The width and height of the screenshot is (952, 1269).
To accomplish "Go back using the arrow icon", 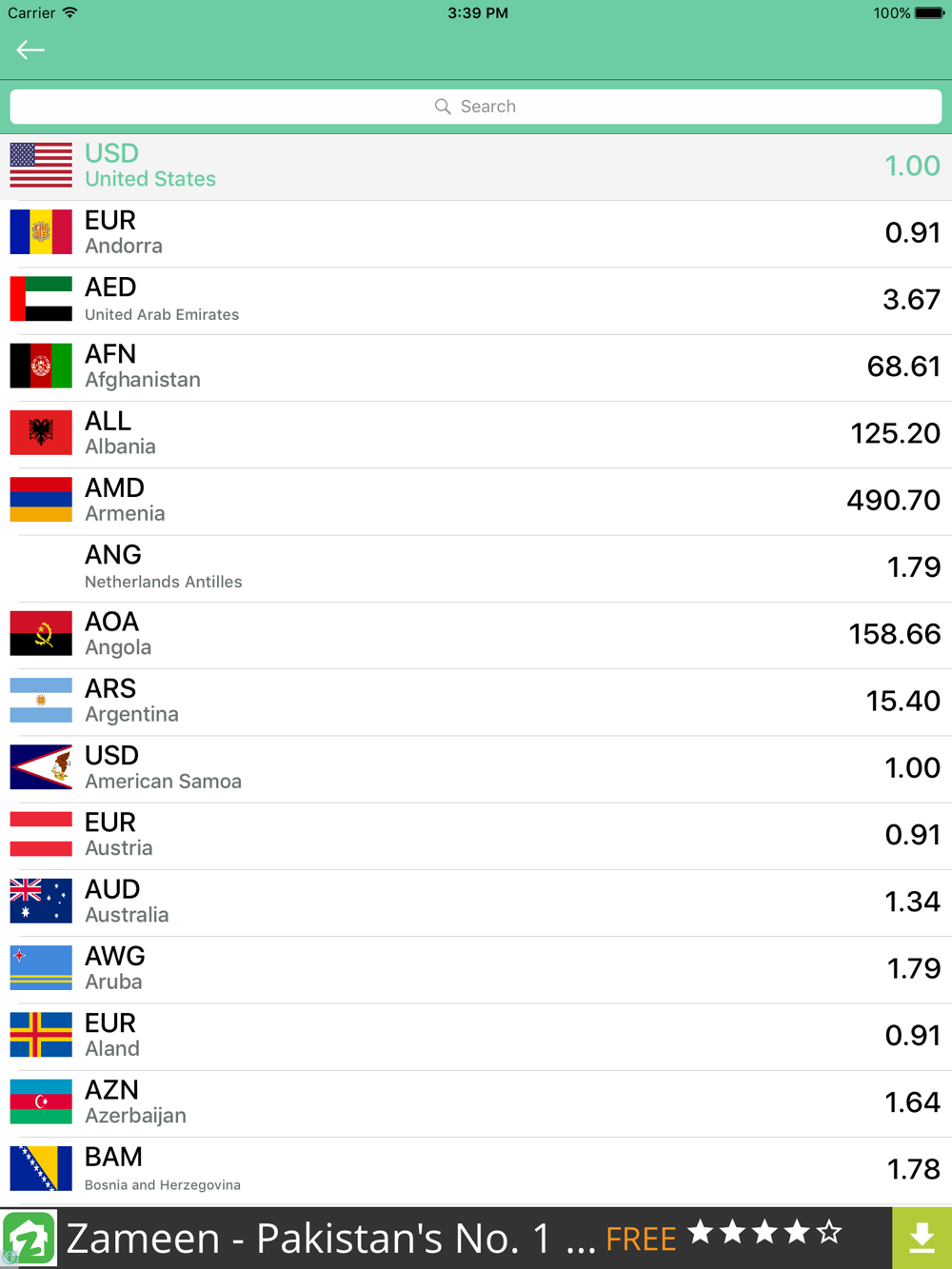I will pos(30,50).
